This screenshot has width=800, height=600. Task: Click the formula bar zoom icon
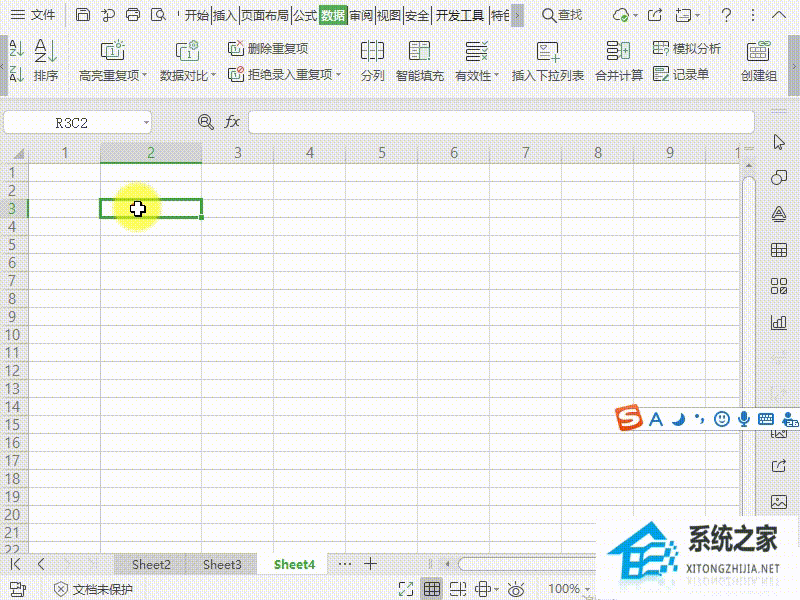(206, 122)
